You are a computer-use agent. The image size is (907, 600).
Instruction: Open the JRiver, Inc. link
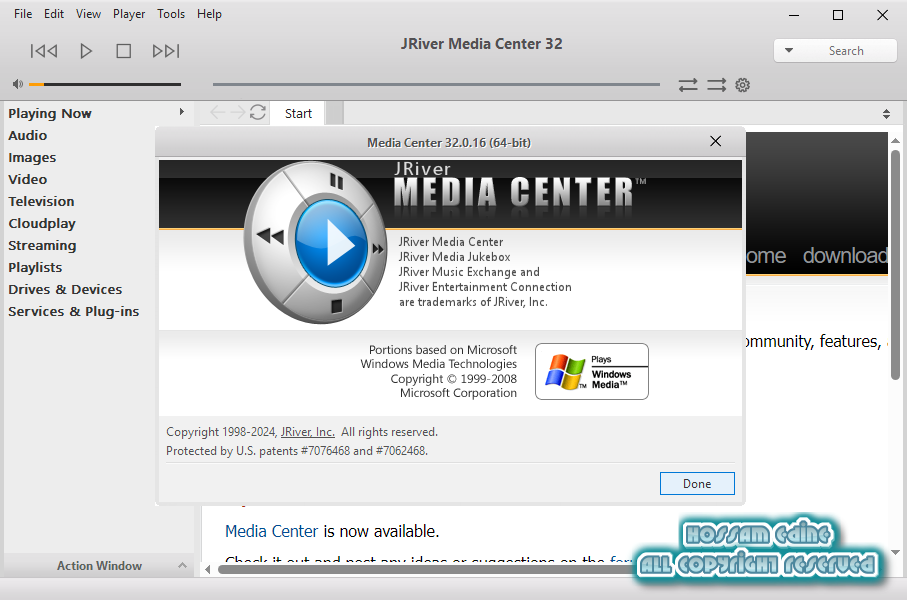308,432
